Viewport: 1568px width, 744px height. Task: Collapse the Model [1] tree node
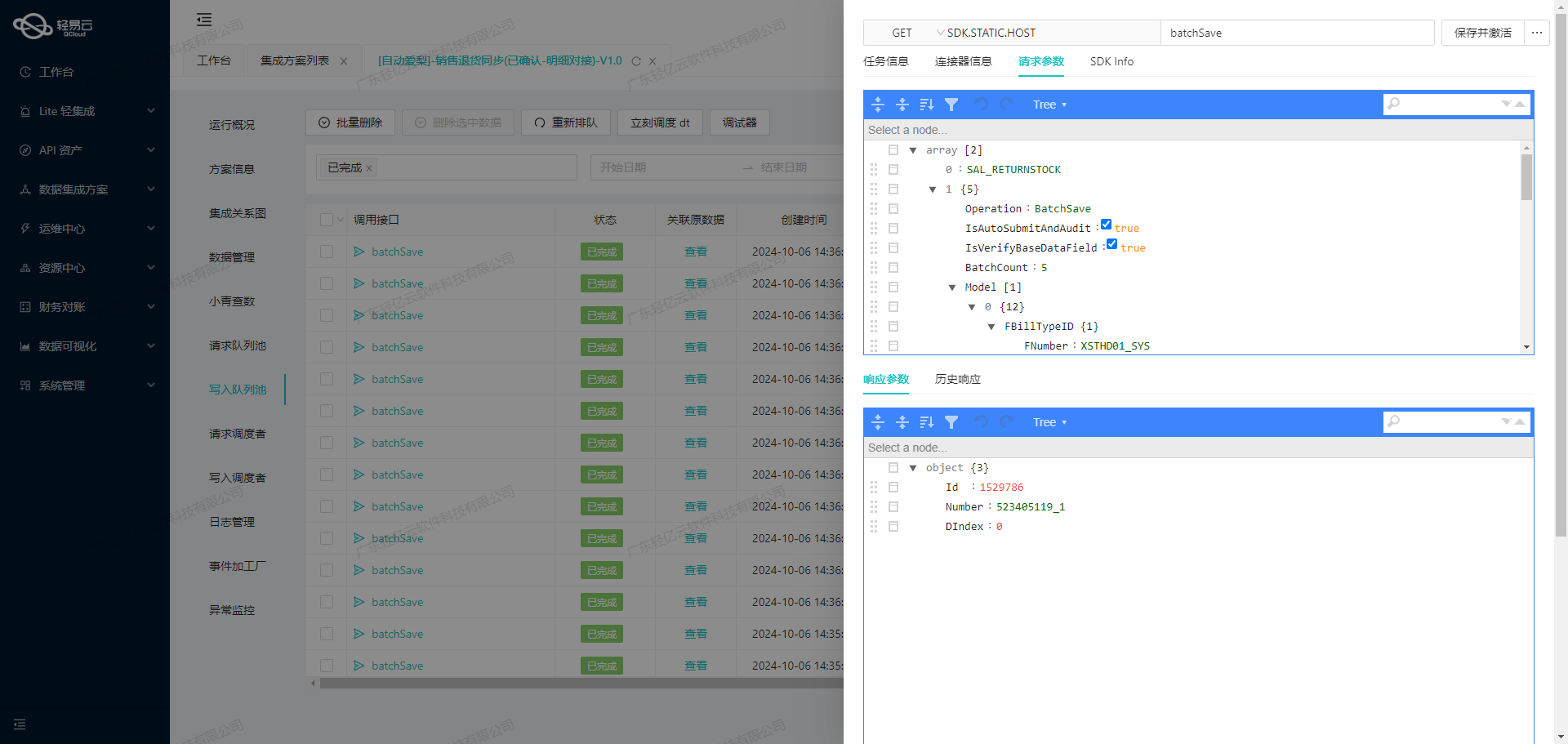(x=951, y=287)
